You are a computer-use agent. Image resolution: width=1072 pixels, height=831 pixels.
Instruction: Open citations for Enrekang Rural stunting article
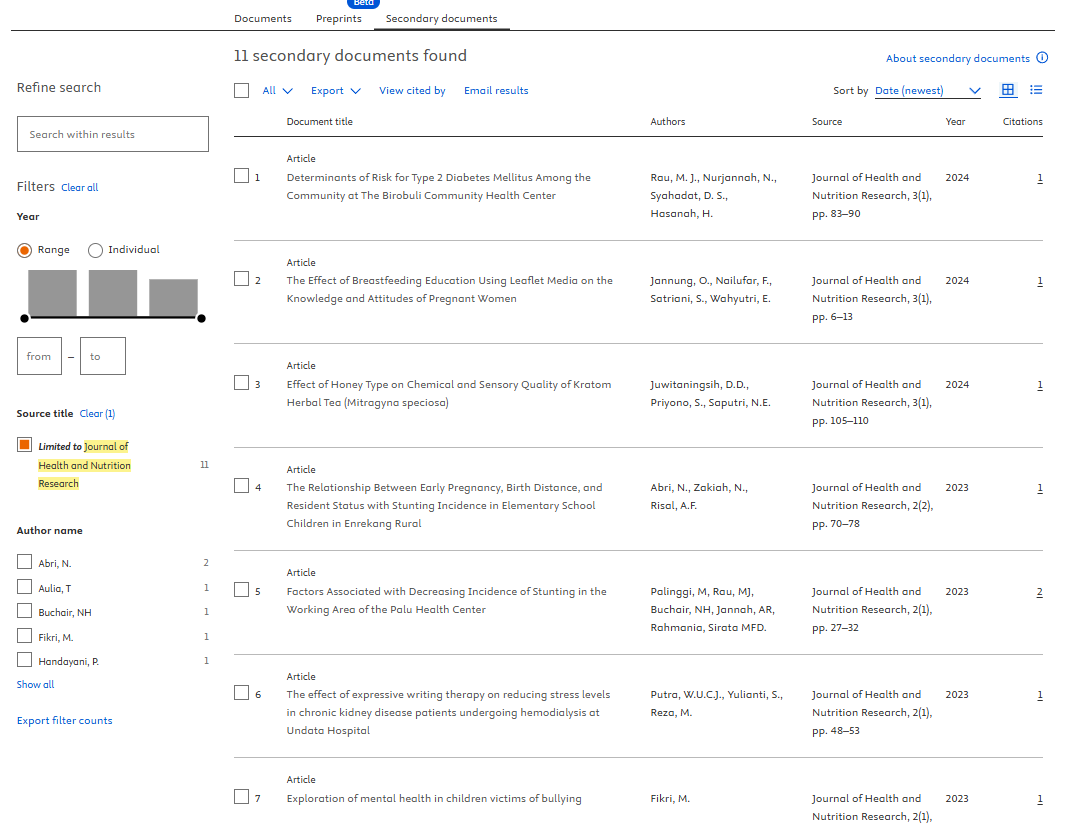[x=1040, y=488]
